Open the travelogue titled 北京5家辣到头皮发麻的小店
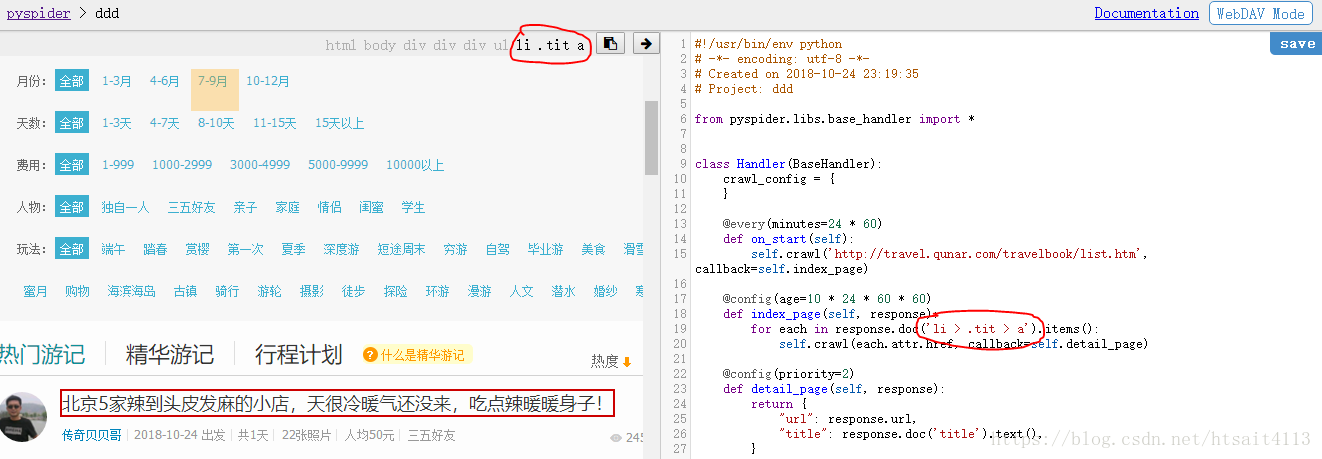The image size is (1322, 459). pyautogui.click(x=337, y=404)
